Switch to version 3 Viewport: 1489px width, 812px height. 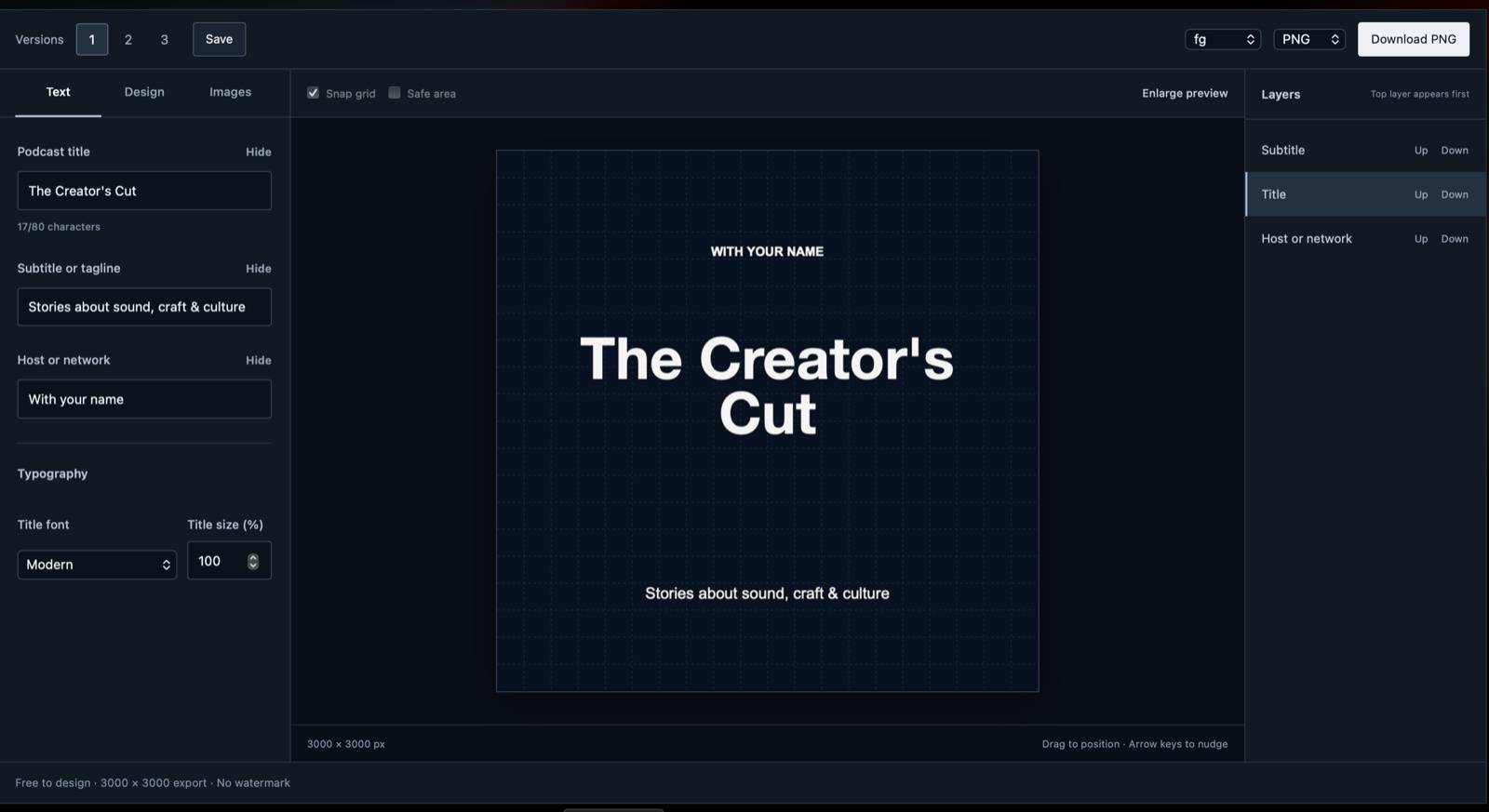point(165,39)
